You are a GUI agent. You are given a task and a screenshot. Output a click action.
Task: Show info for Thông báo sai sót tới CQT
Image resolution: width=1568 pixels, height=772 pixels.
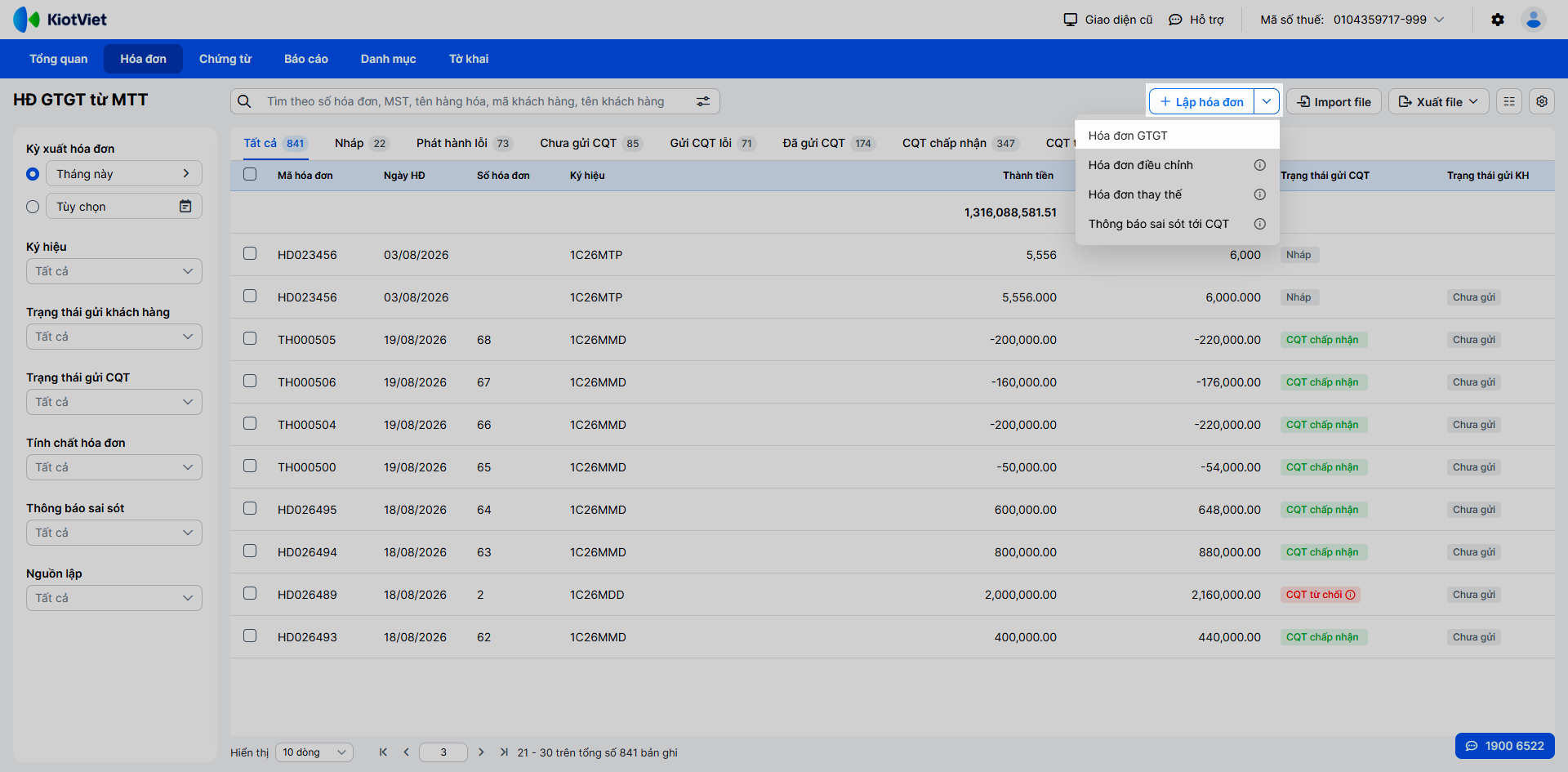[1260, 224]
